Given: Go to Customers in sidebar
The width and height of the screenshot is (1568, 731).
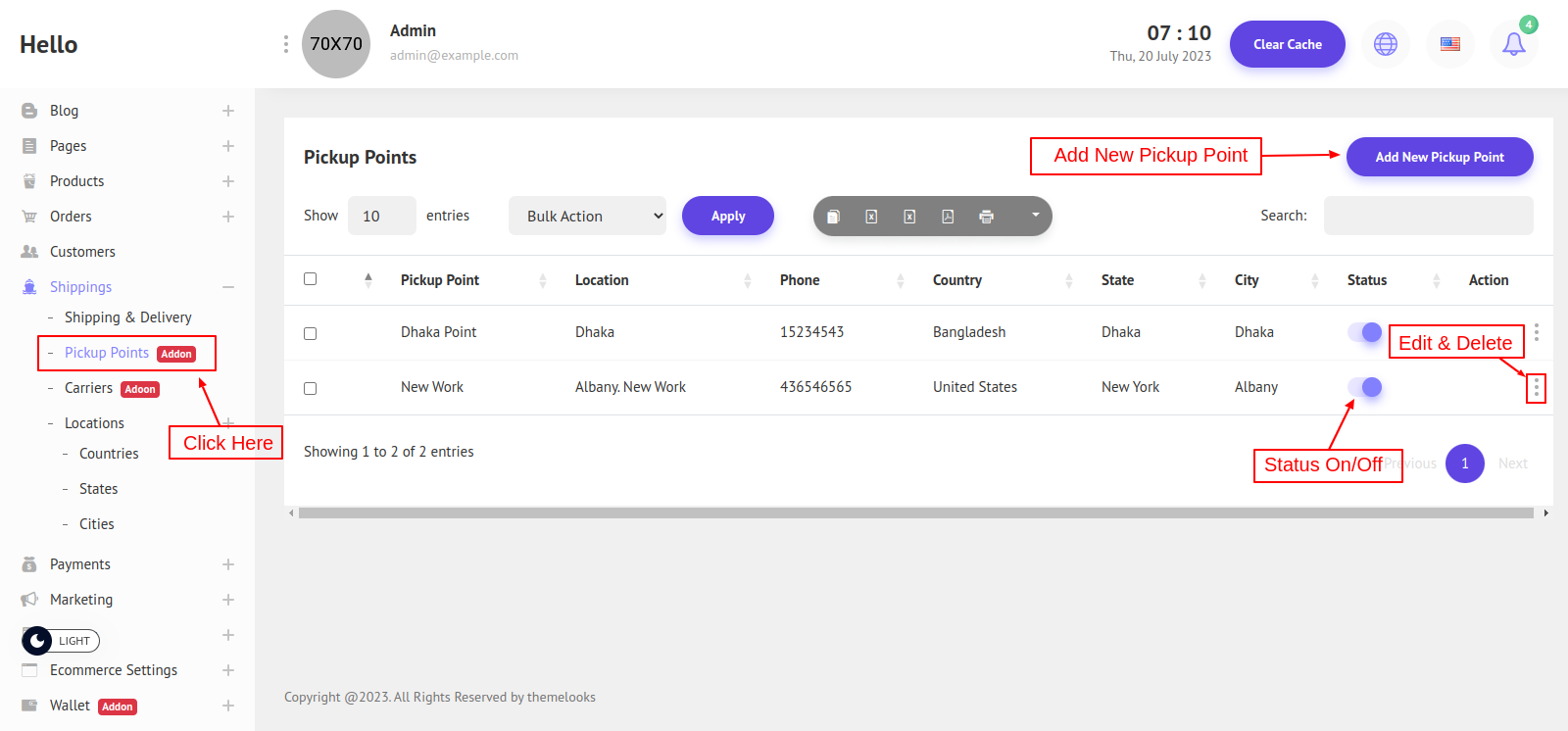Looking at the screenshot, I should click(82, 252).
